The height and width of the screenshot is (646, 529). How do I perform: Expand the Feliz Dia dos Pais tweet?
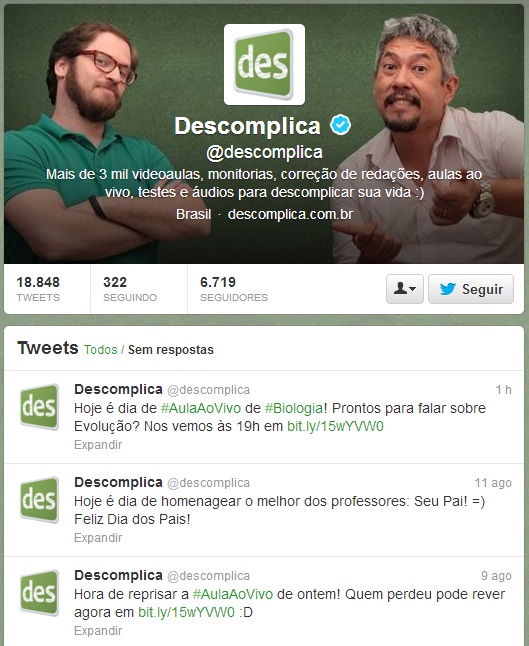click(x=98, y=538)
